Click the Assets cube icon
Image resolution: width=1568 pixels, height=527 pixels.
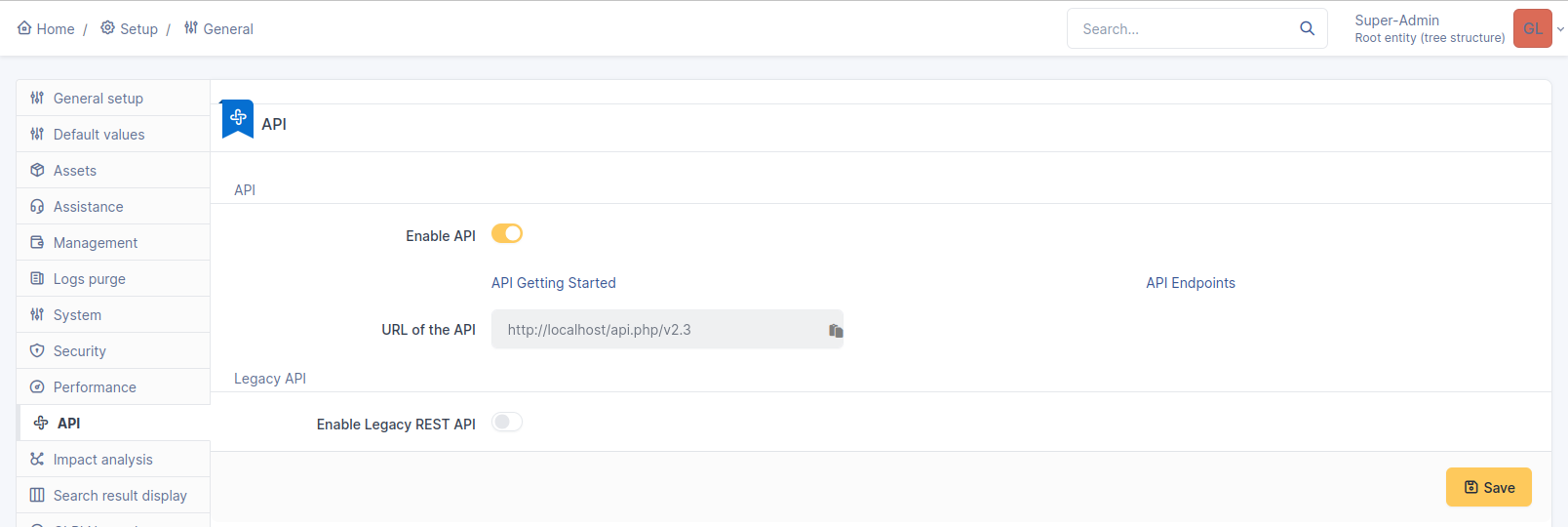coord(37,170)
